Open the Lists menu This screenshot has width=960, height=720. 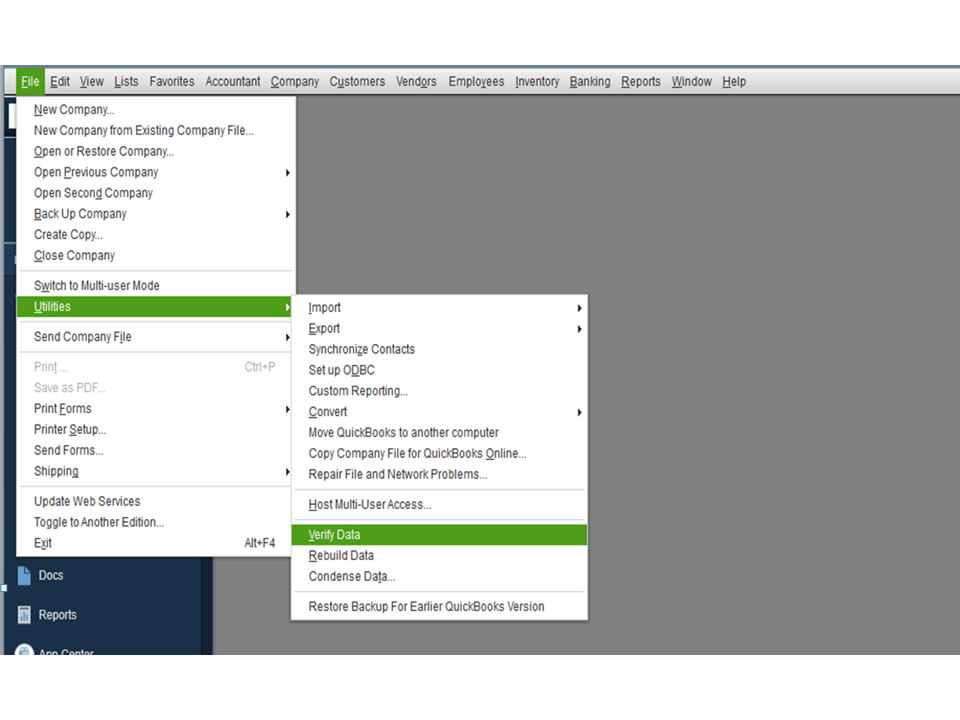click(126, 81)
